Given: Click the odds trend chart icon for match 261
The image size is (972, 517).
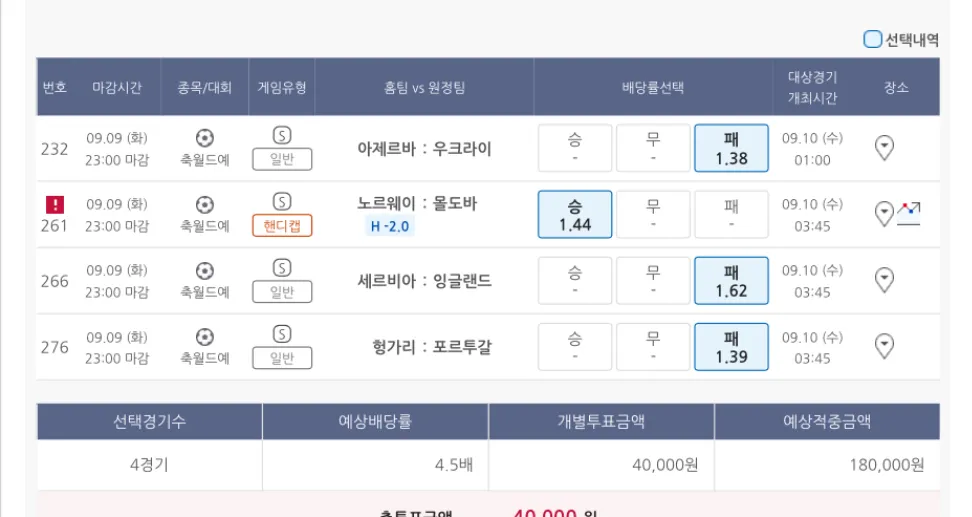Looking at the screenshot, I should tap(909, 212).
